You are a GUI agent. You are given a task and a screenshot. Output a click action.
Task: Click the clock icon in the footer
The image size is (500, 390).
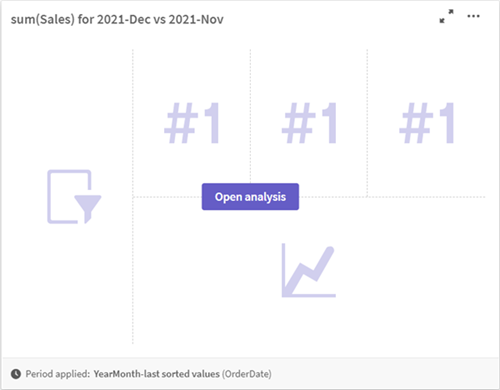point(16,374)
